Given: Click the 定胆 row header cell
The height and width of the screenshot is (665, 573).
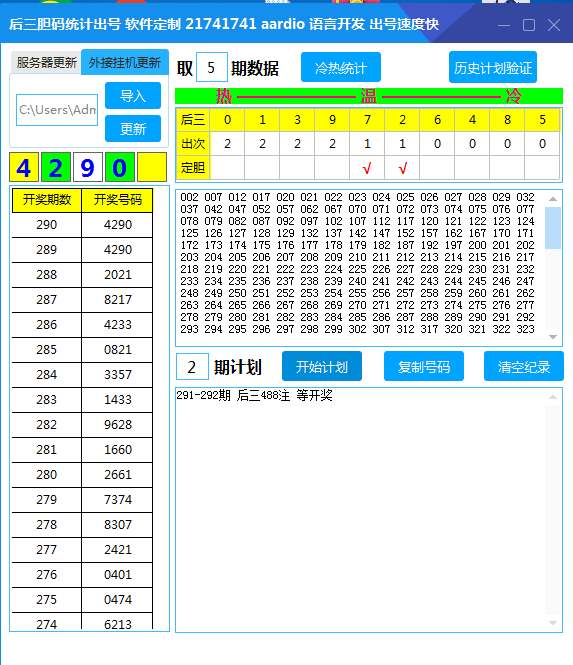Looking at the screenshot, I should 193,168.
